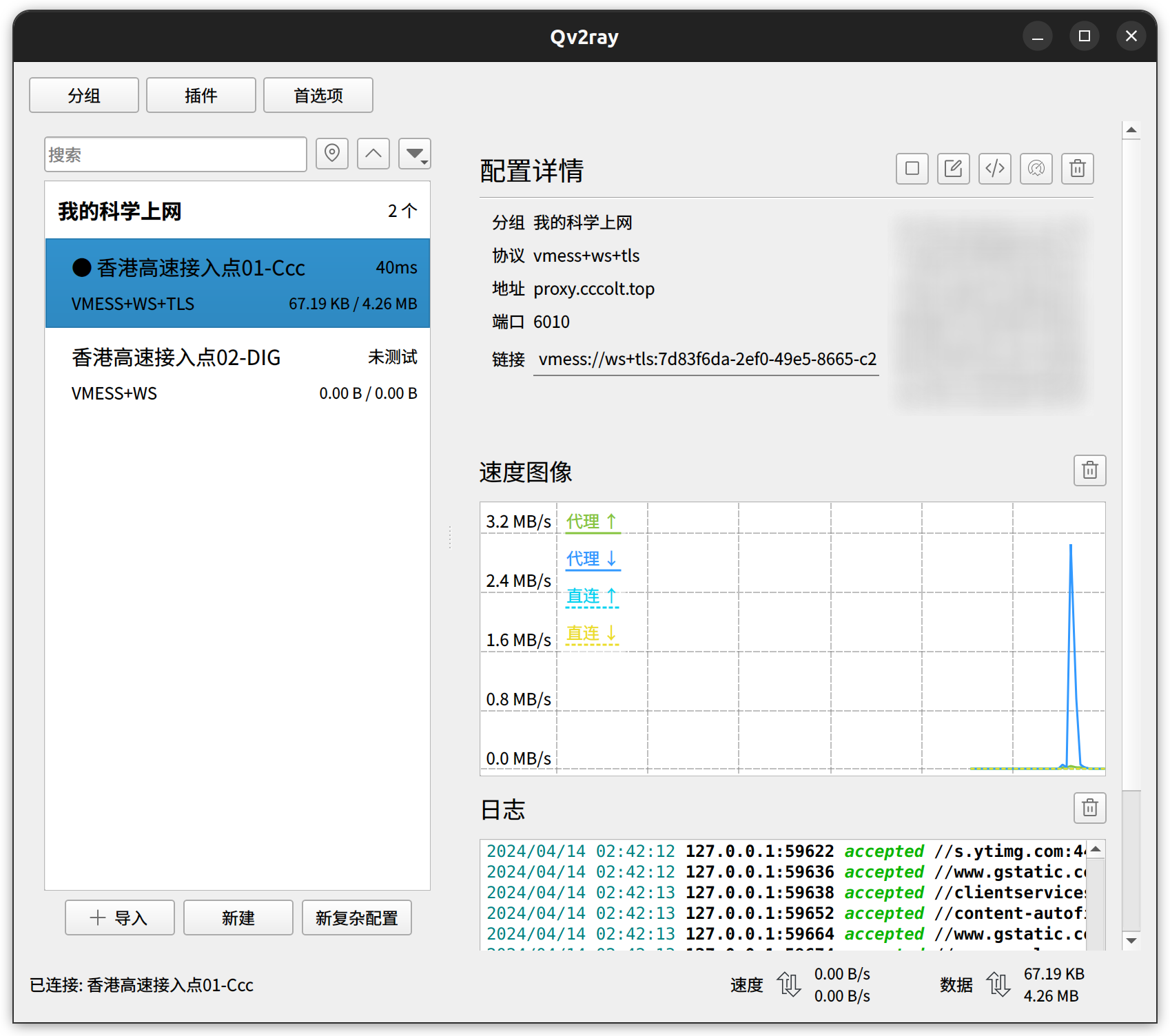Run the latency test gauge icon

tap(1036, 169)
